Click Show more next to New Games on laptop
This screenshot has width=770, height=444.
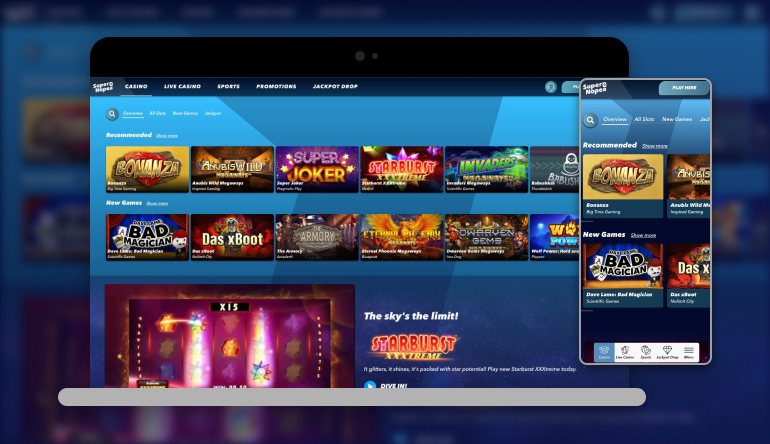point(157,203)
